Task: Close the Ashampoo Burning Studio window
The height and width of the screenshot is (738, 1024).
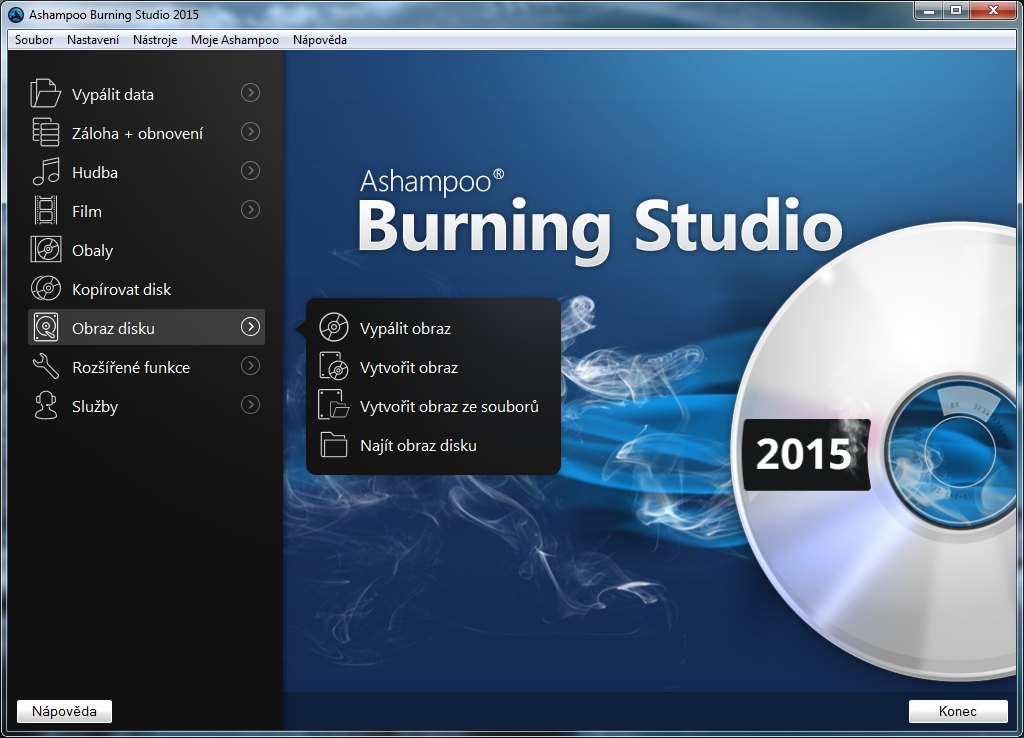Action: coord(993,10)
